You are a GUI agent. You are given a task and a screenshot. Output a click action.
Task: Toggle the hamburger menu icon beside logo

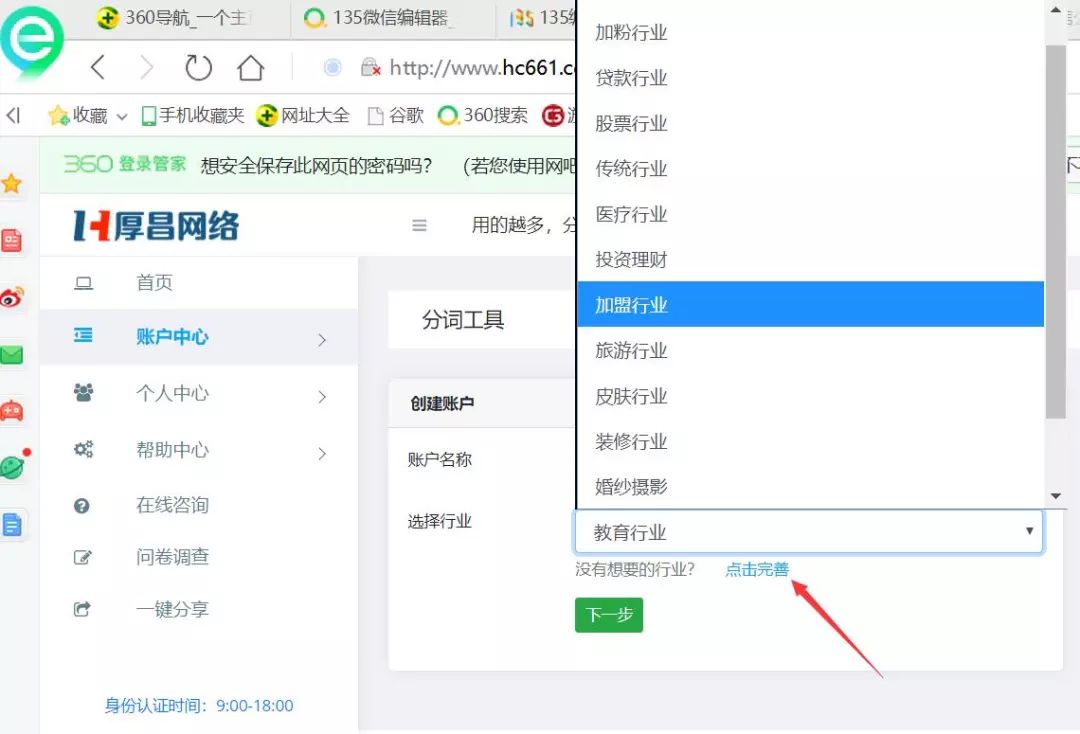pos(419,225)
